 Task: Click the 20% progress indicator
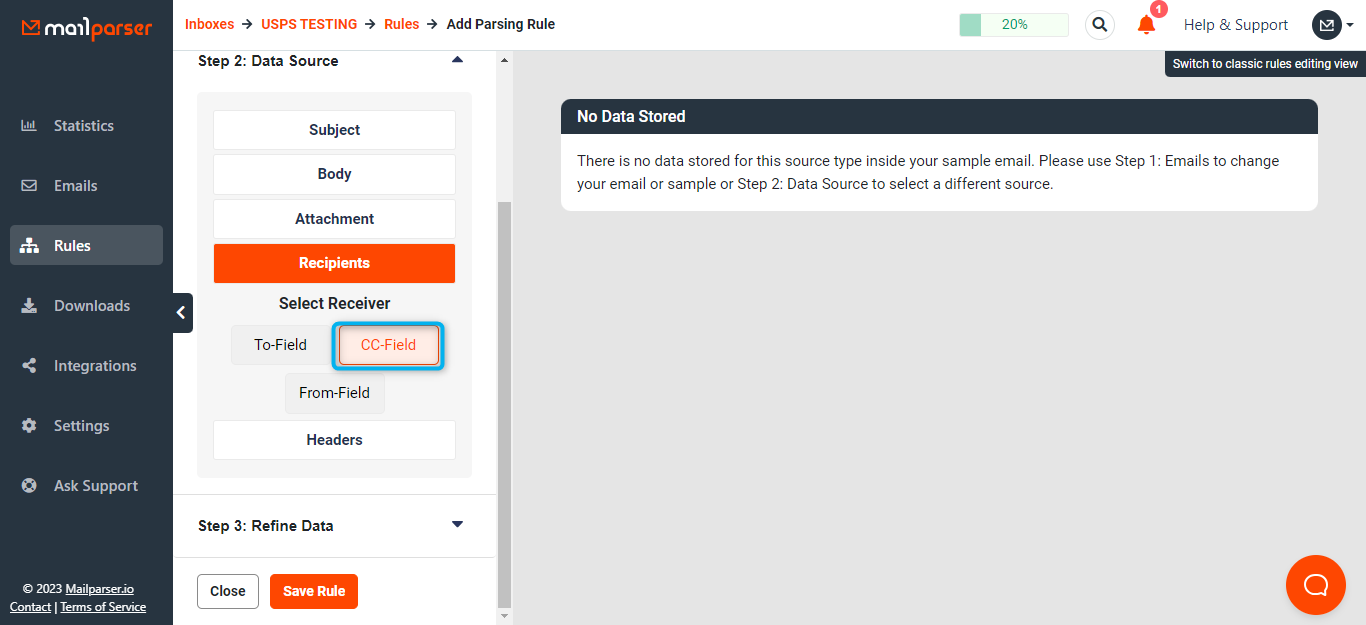[1013, 24]
